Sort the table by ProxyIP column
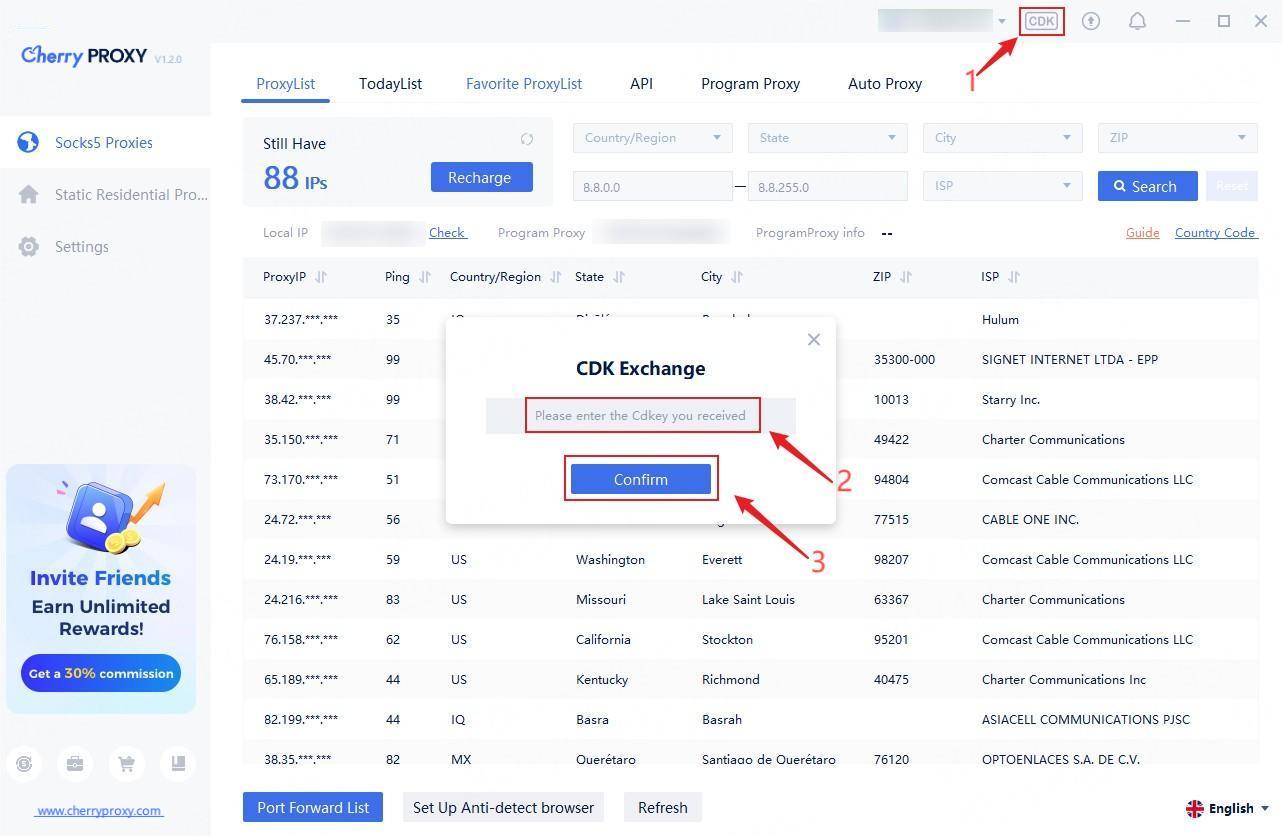 point(321,277)
